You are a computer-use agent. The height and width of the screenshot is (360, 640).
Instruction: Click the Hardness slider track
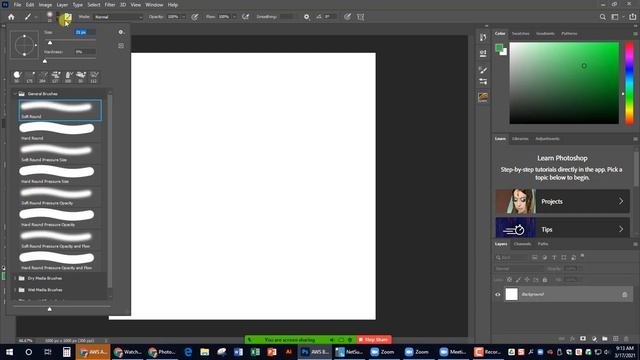pos(70,58)
